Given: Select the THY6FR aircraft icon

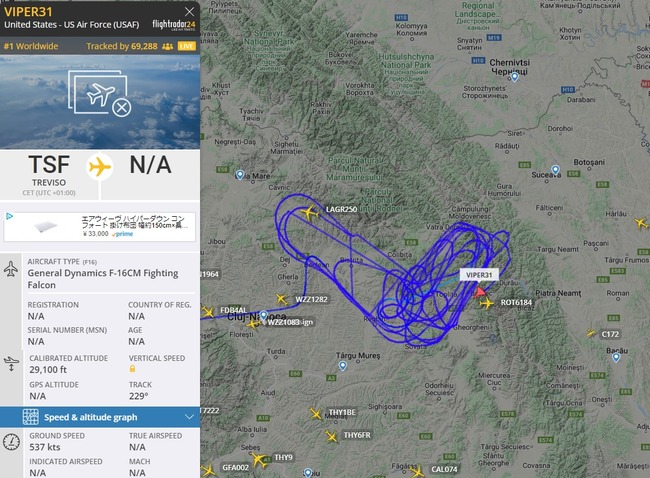Looking at the screenshot, I should (x=331, y=436).
